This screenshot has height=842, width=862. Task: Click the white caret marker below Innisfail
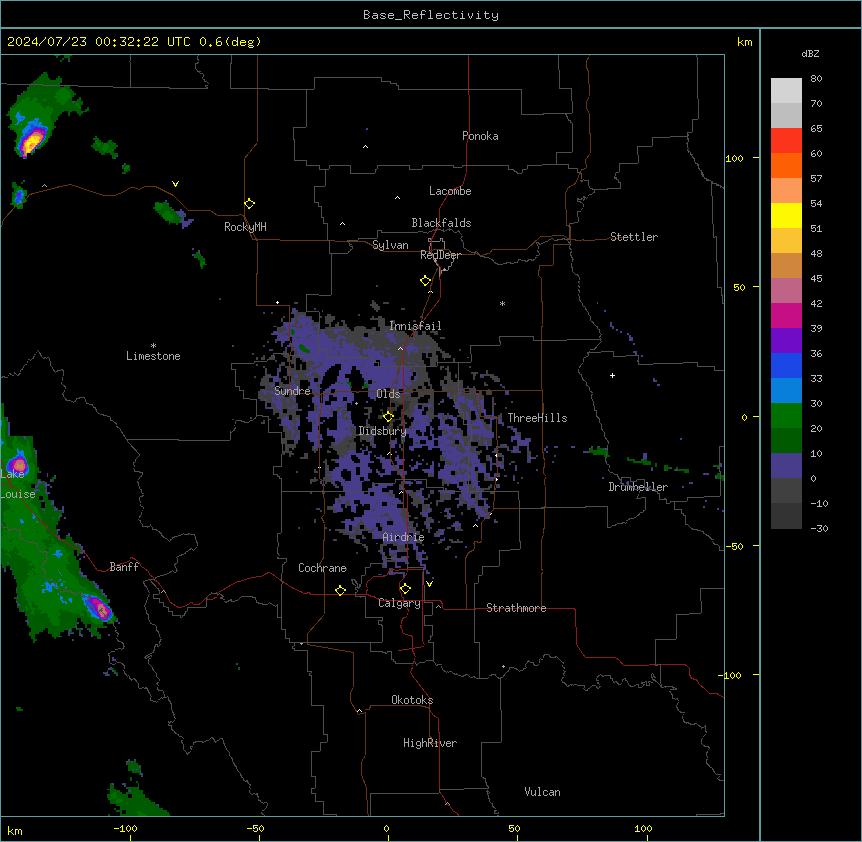[400, 348]
